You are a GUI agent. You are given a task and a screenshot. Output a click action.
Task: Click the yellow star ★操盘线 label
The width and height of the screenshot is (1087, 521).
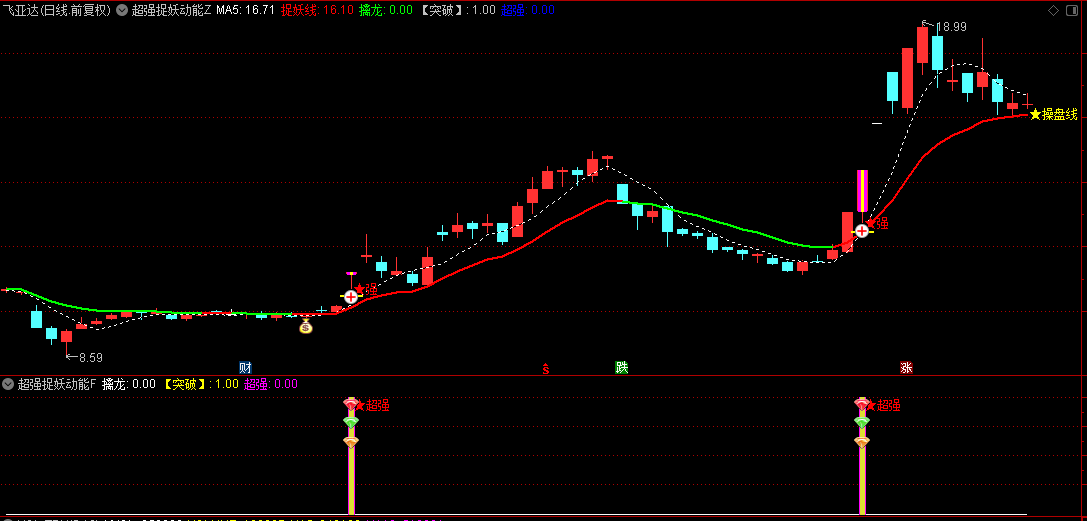click(1054, 114)
